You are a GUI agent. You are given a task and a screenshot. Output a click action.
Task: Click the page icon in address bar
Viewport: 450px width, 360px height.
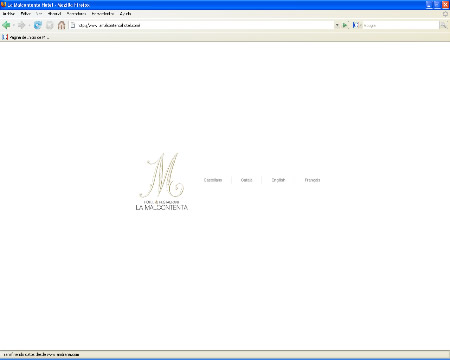pyautogui.click(x=72, y=25)
